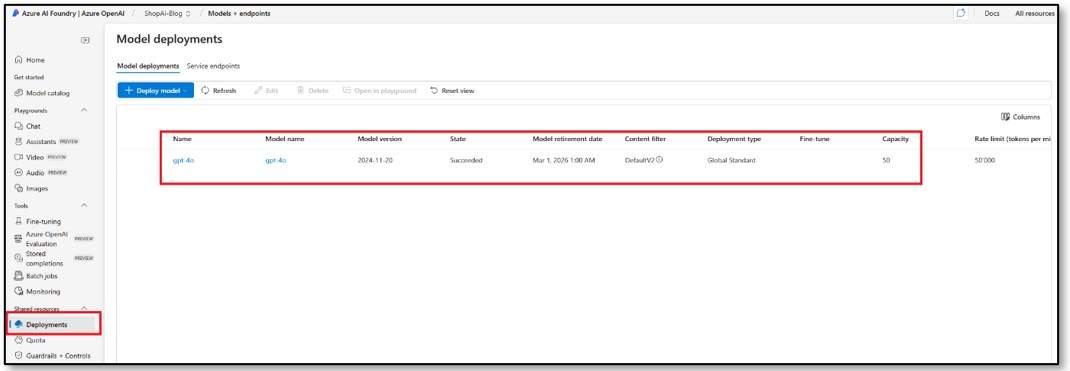Open Assistants preview playground
This screenshot has height=371, width=1070.
pos(46,141)
